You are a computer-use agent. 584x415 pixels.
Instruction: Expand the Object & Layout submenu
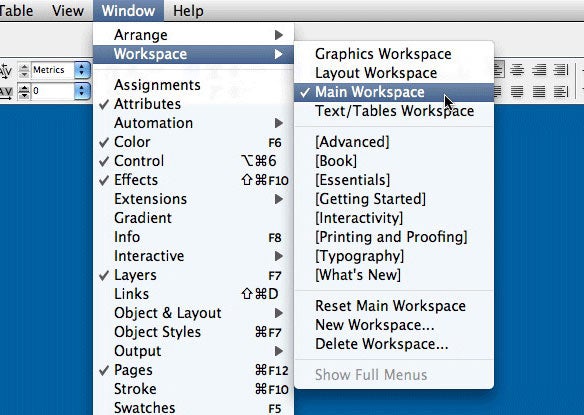193,313
